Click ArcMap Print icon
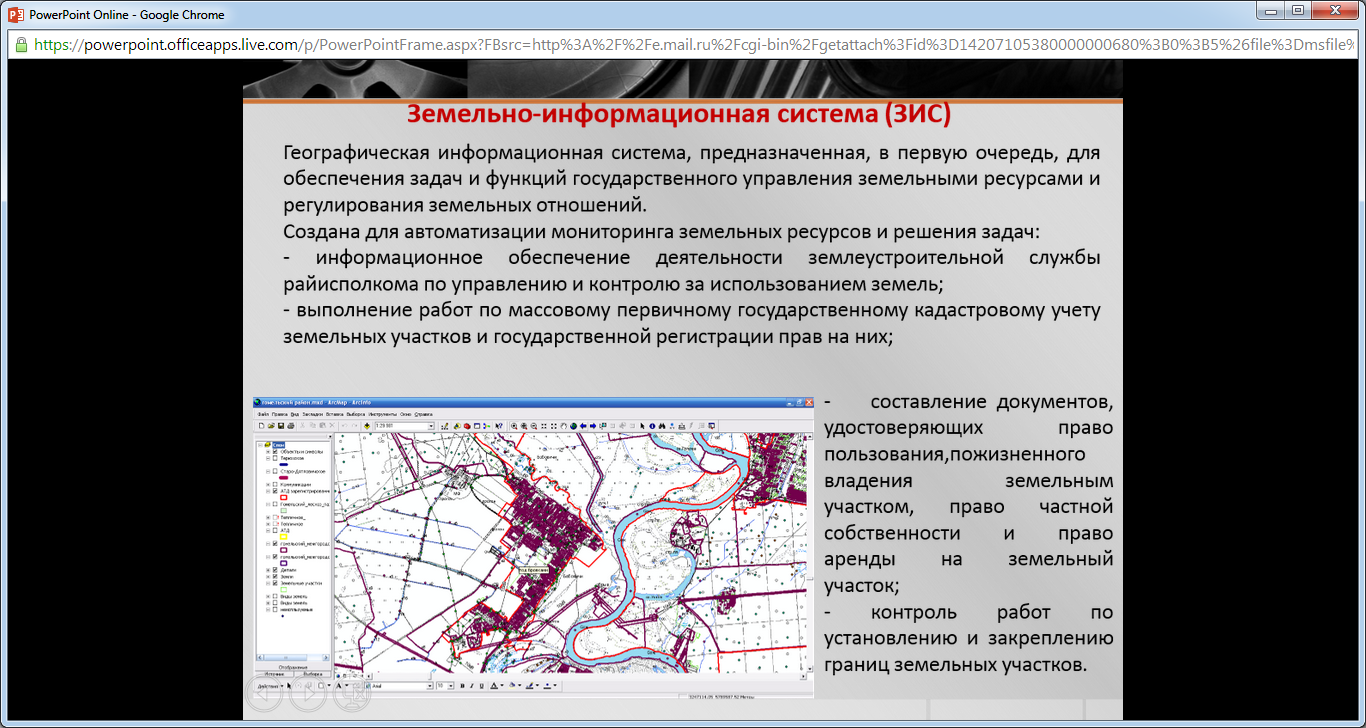1366x728 pixels. click(x=291, y=426)
